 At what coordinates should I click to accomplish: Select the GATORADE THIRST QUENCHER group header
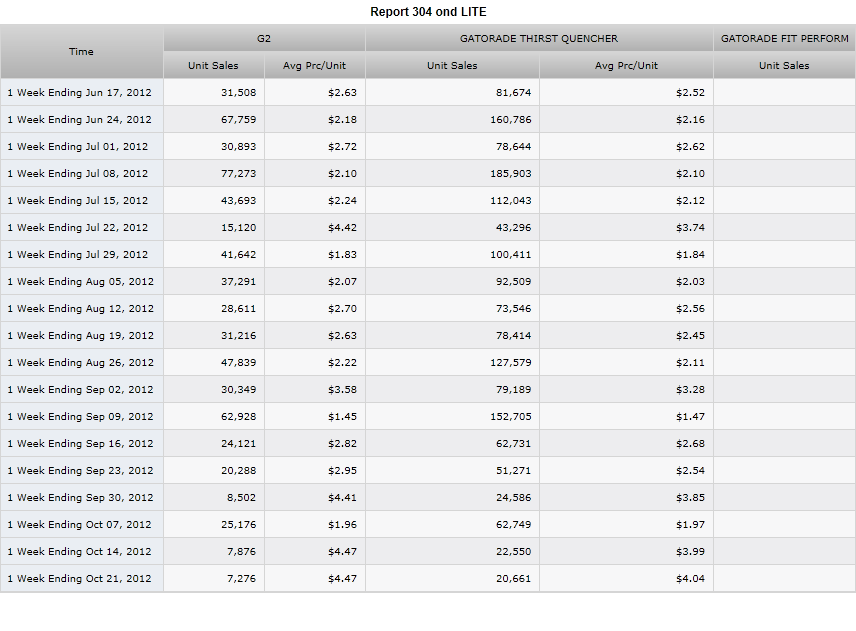click(539, 38)
